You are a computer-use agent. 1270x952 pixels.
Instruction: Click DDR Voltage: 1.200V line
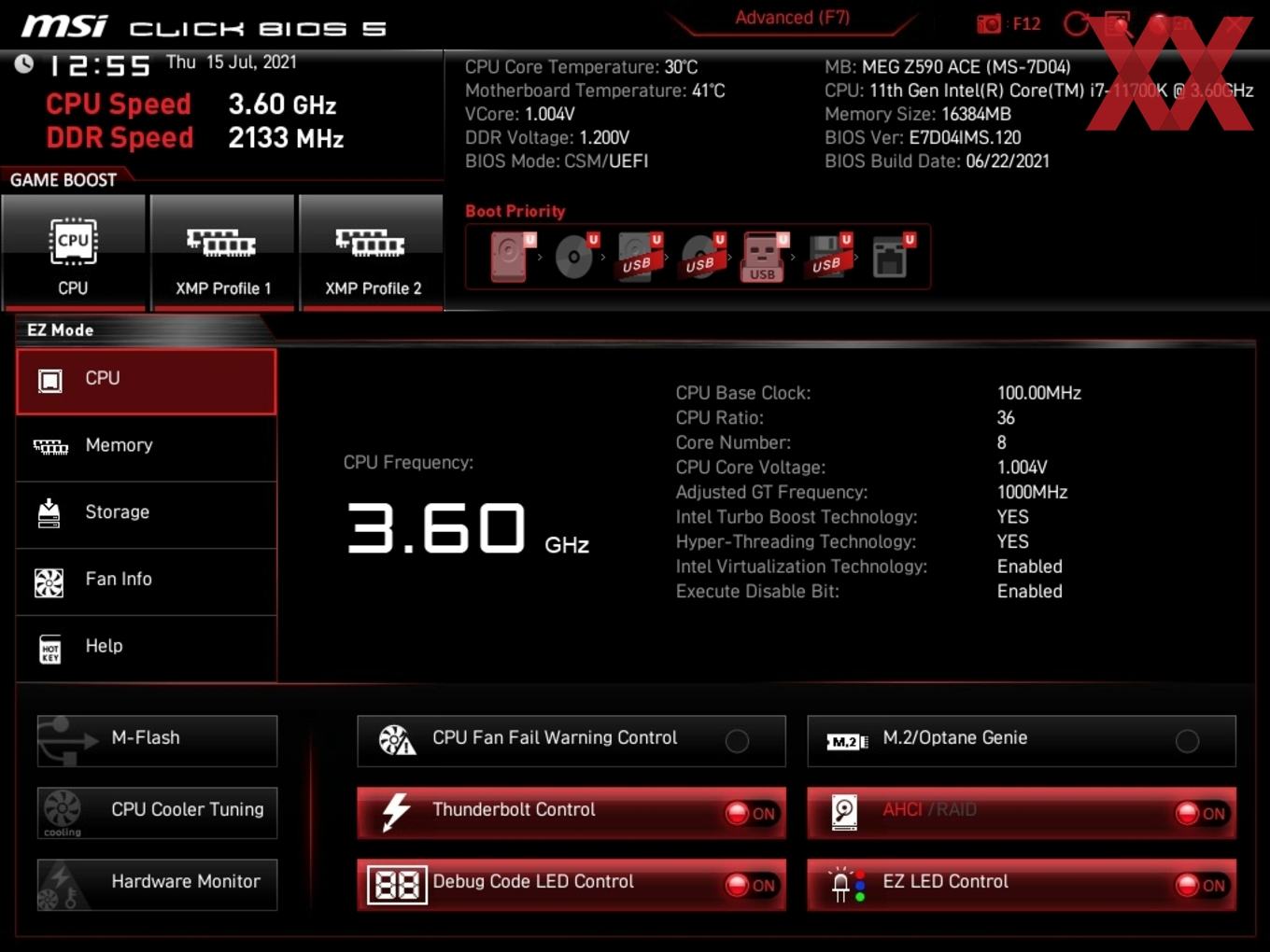[x=547, y=137]
